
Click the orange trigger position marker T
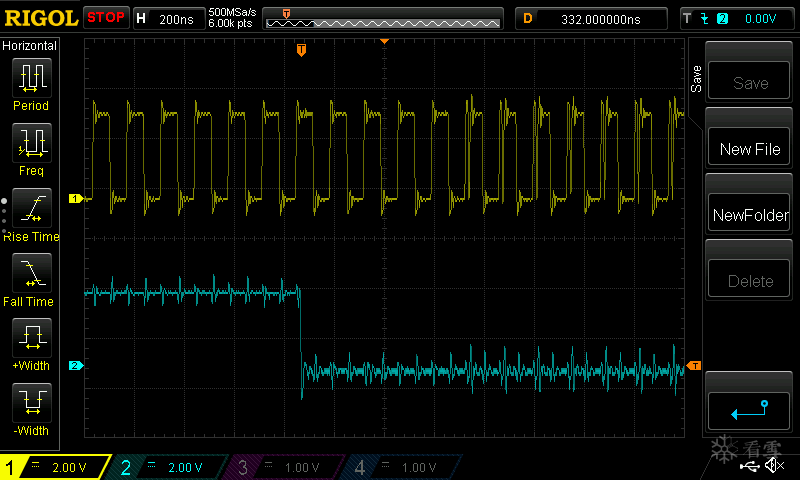302,50
